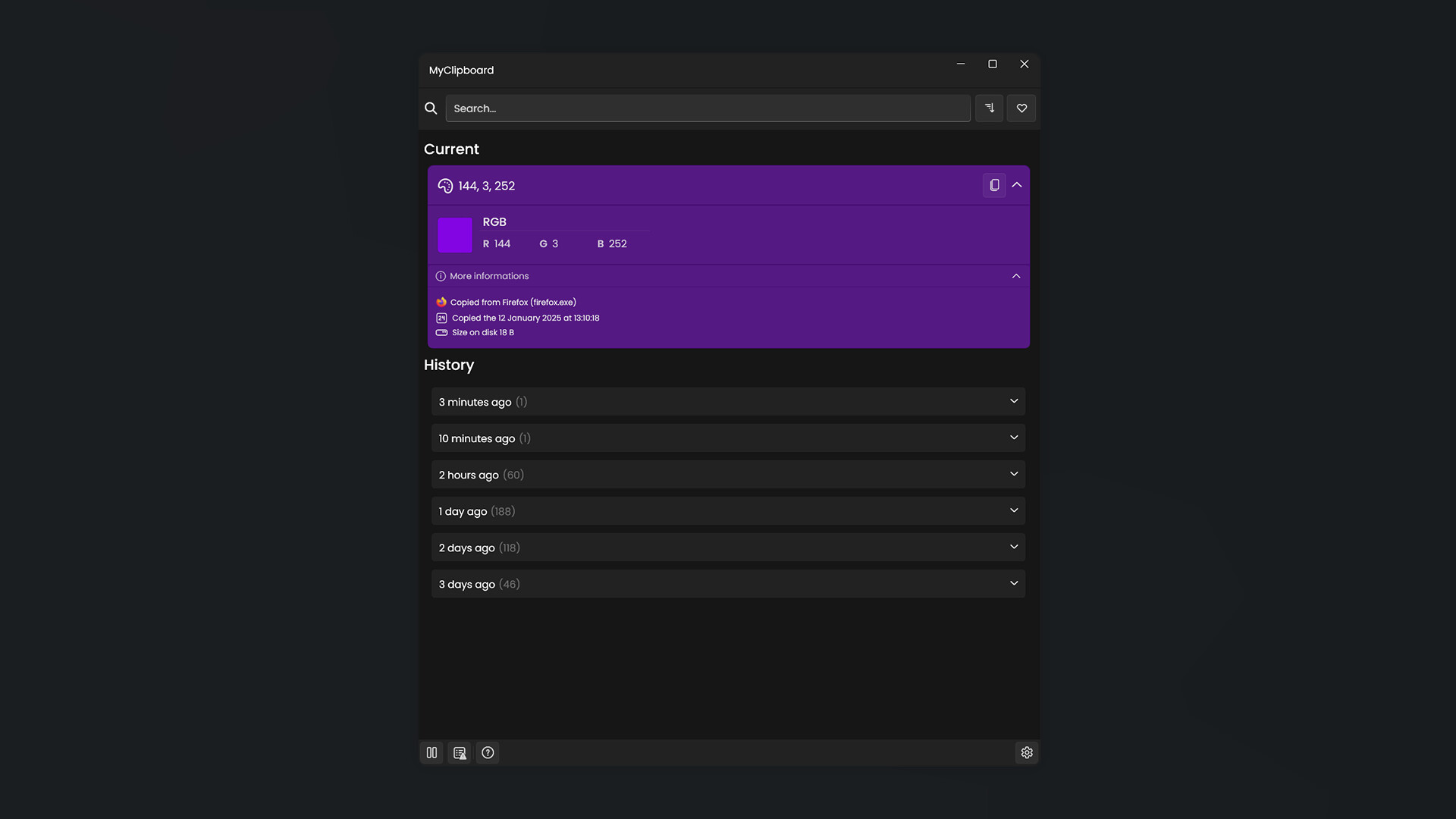Expand the 2 hours ago history group
This screenshot has width=1456, height=819.
pyautogui.click(x=1014, y=473)
